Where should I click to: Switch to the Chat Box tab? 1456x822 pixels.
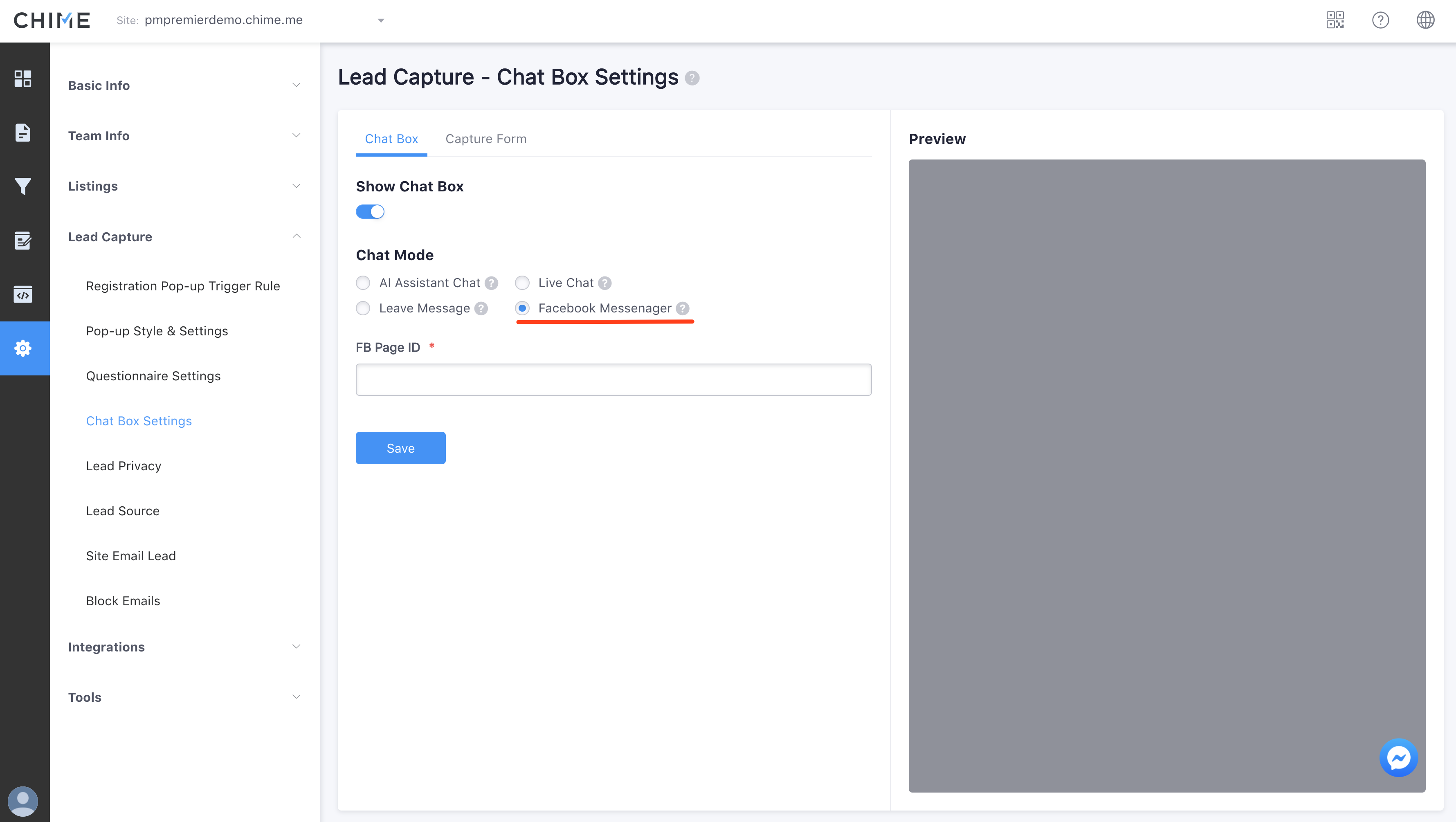[x=391, y=139]
